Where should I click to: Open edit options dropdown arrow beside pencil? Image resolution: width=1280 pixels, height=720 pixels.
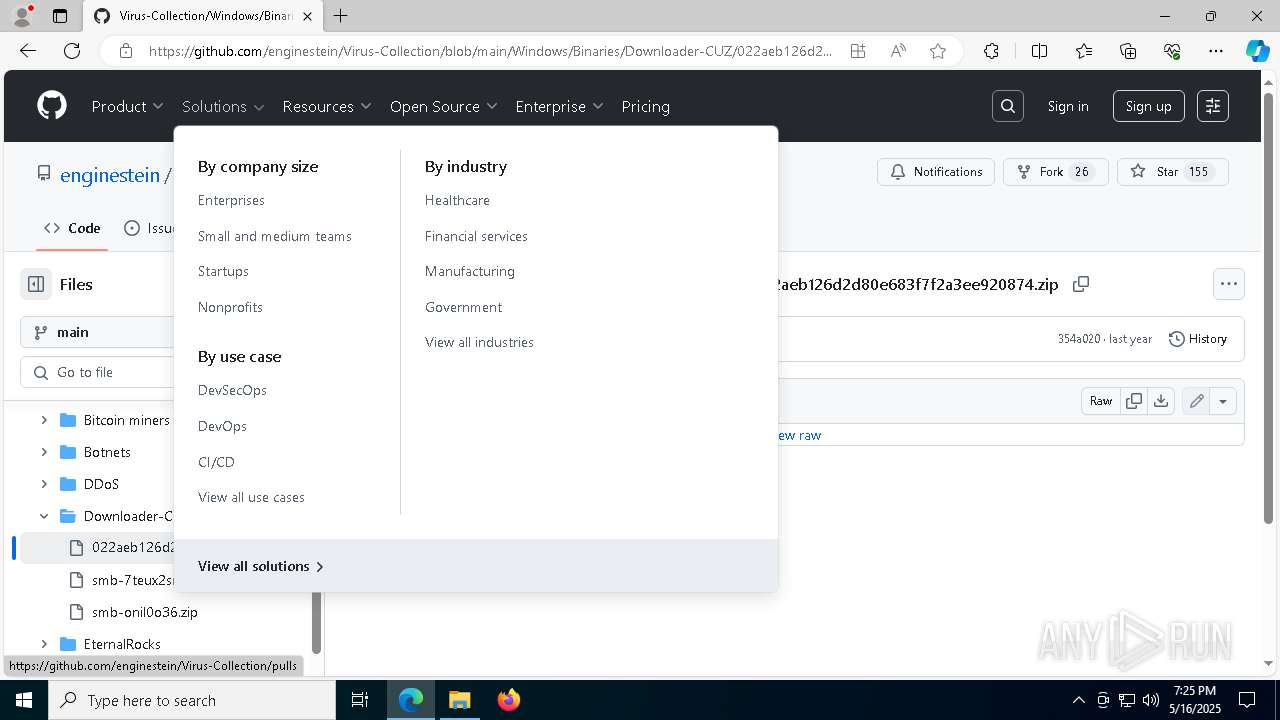pyautogui.click(x=1223, y=401)
